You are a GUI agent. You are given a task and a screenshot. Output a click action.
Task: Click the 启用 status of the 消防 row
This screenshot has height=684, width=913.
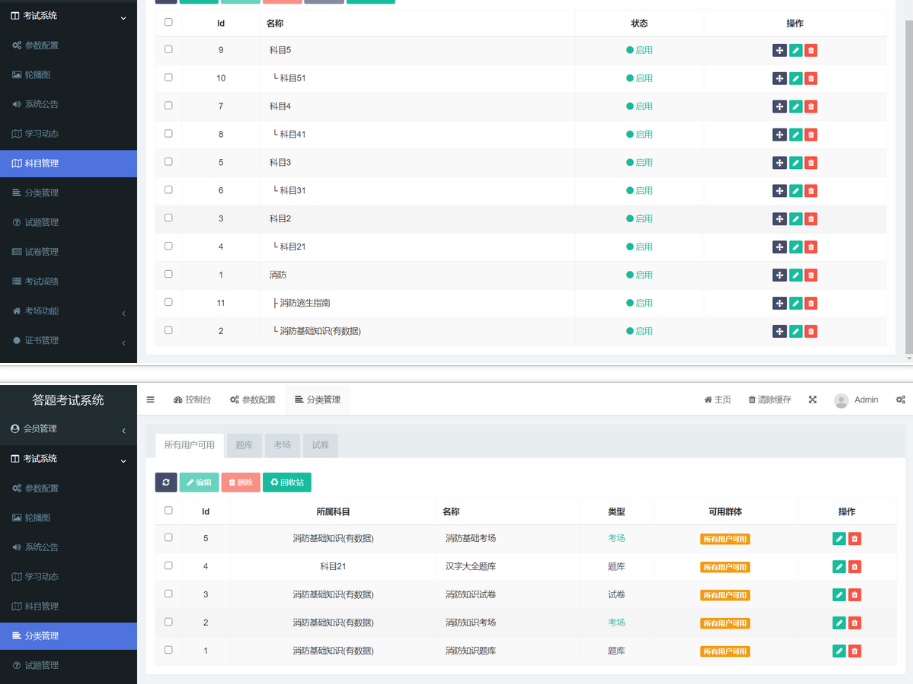[639, 275]
